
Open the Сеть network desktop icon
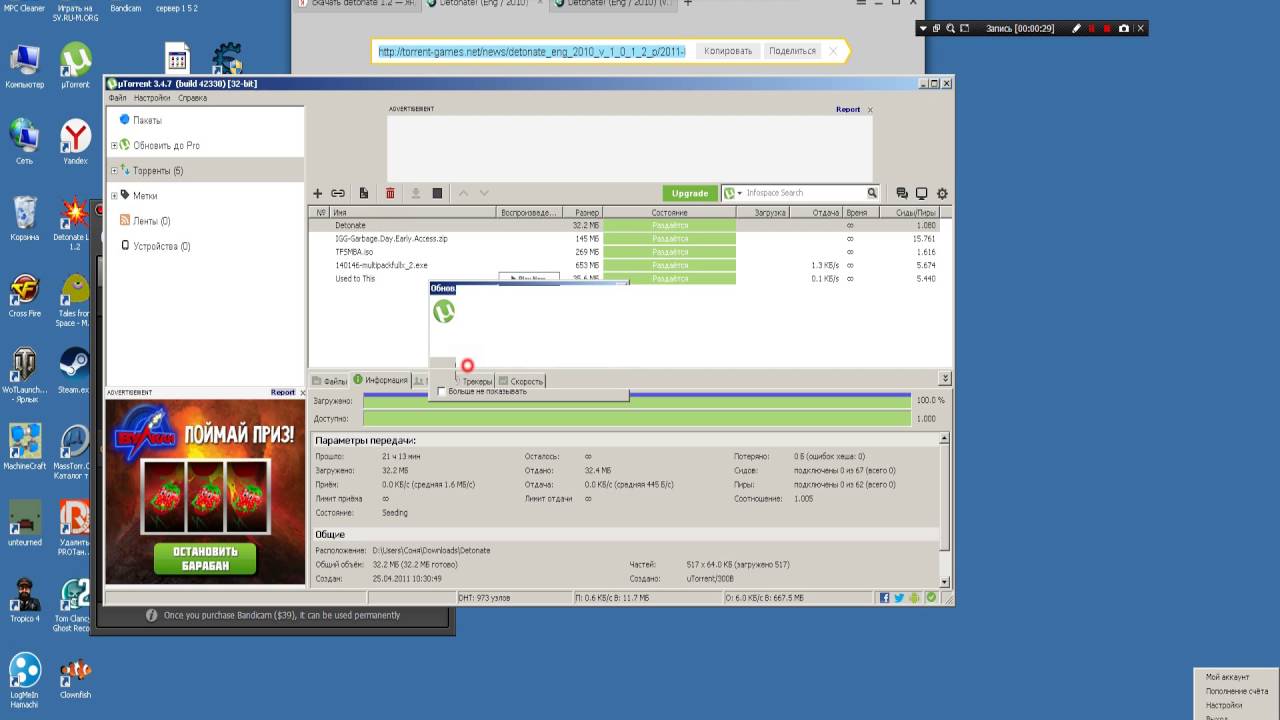tap(25, 141)
